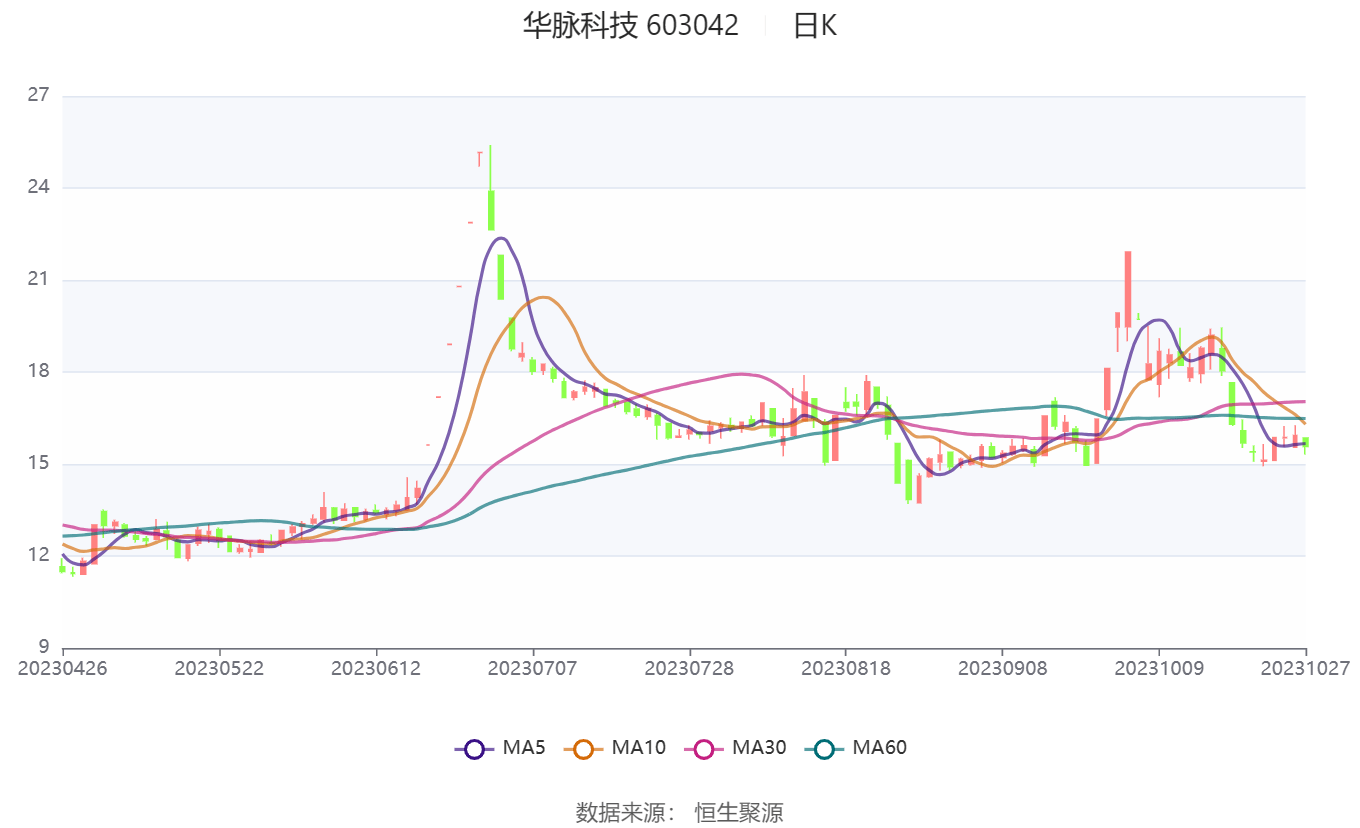The height and width of the screenshot is (828, 1360).
Task: Click y-axis value 12
Action: (38, 555)
